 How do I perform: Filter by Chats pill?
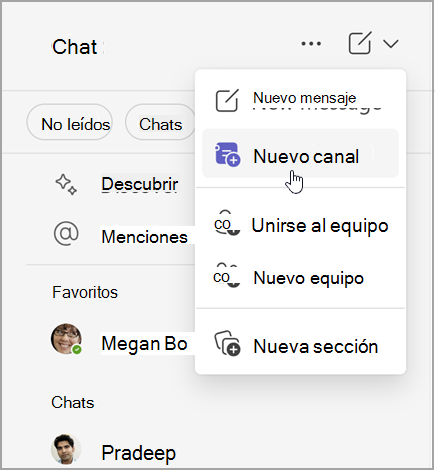[x=160, y=122]
